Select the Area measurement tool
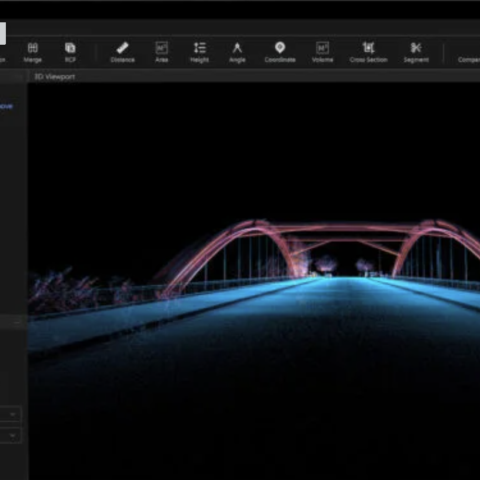This screenshot has width=480, height=480. [x=162, y=52]
